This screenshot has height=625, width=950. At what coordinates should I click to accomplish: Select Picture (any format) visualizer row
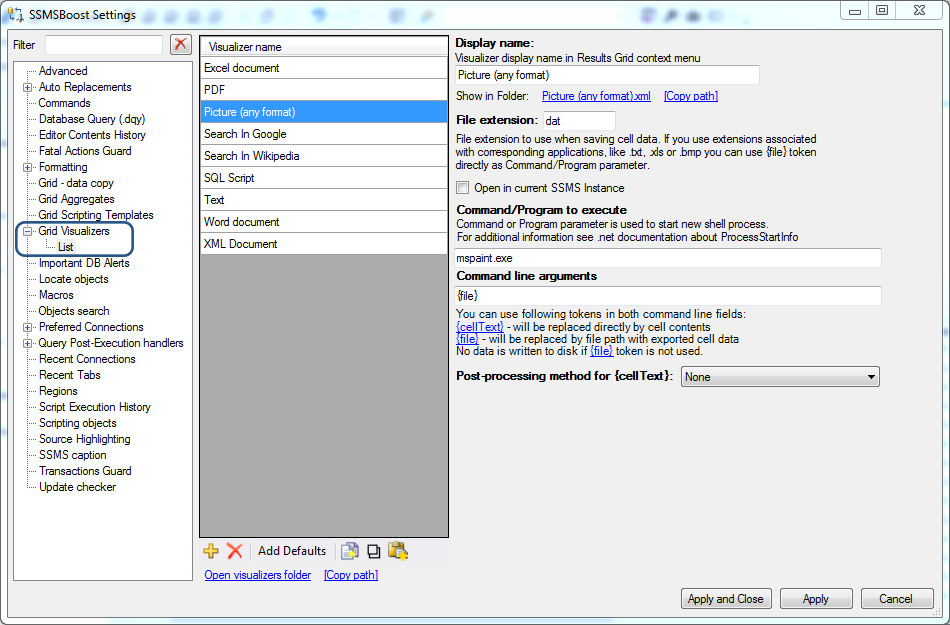(324, 112)
